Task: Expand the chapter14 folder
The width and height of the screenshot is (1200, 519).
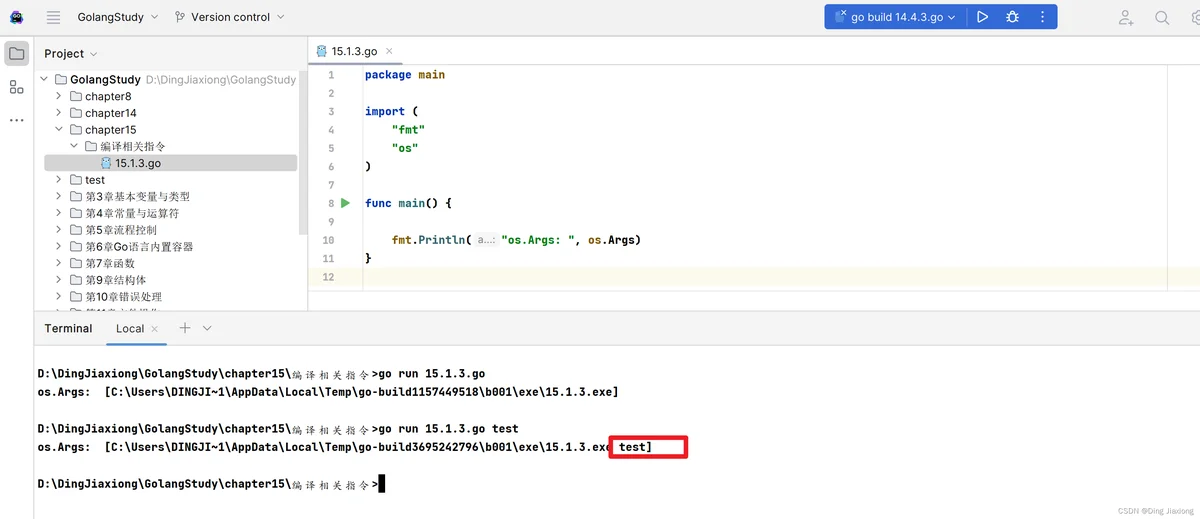Action: click(x=59, y=113)
